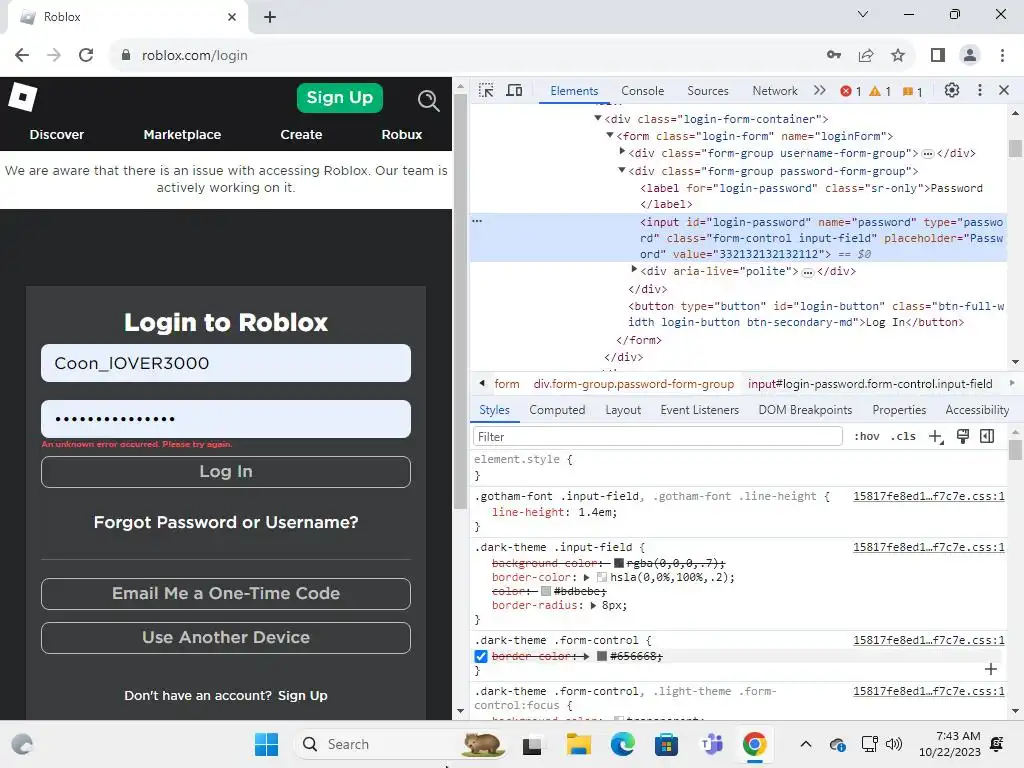
Task: Collapse the password-form-group div
Action: pos(622,170)
